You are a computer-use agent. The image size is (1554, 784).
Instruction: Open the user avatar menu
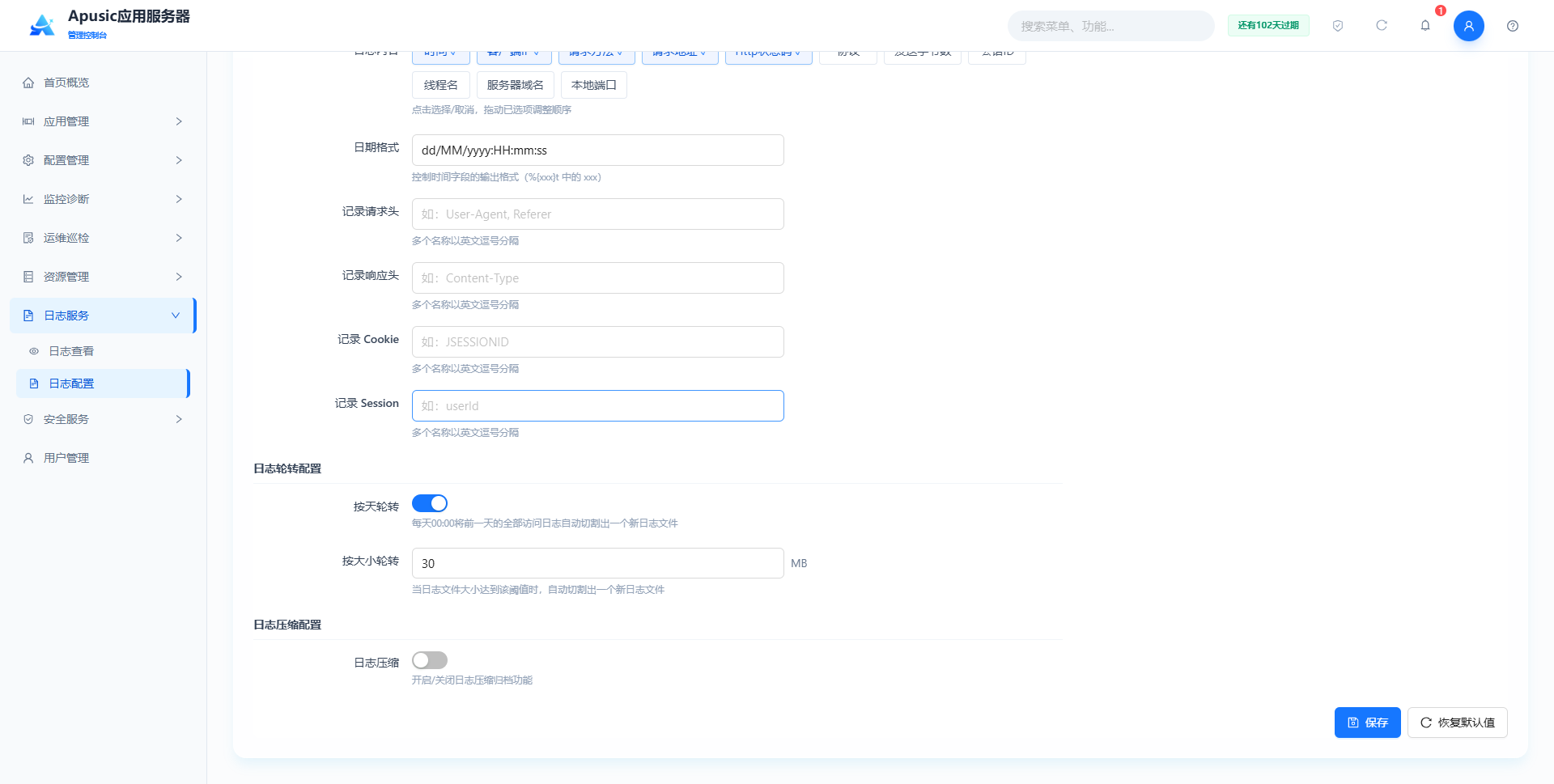tap(1469, 26)
